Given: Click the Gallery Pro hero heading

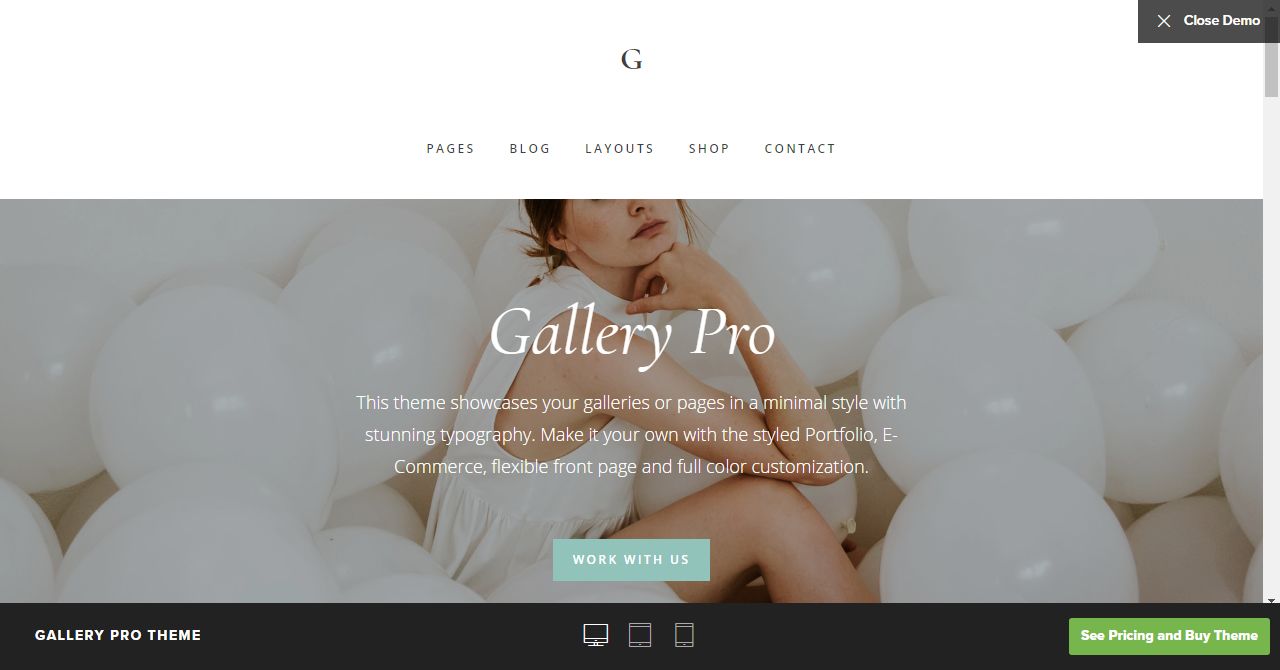Looking at the screenshot, I should (632, 333).
